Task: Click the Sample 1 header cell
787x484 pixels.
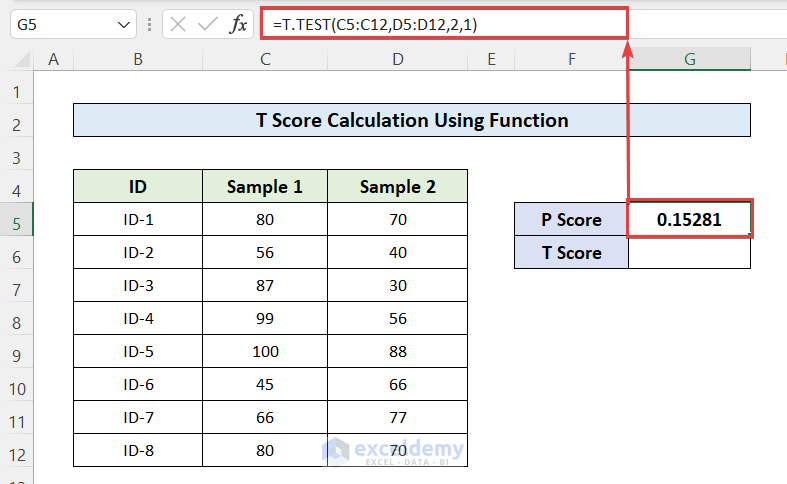Action: click(264, 186)
